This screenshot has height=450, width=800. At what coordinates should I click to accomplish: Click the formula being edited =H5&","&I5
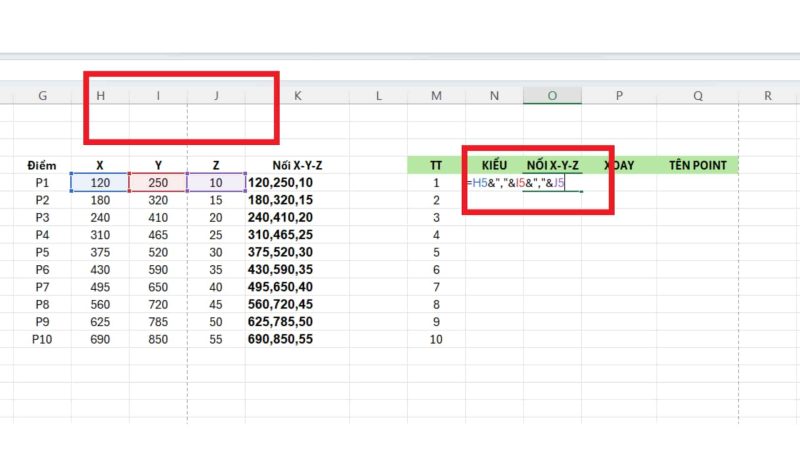coord(516,183)
